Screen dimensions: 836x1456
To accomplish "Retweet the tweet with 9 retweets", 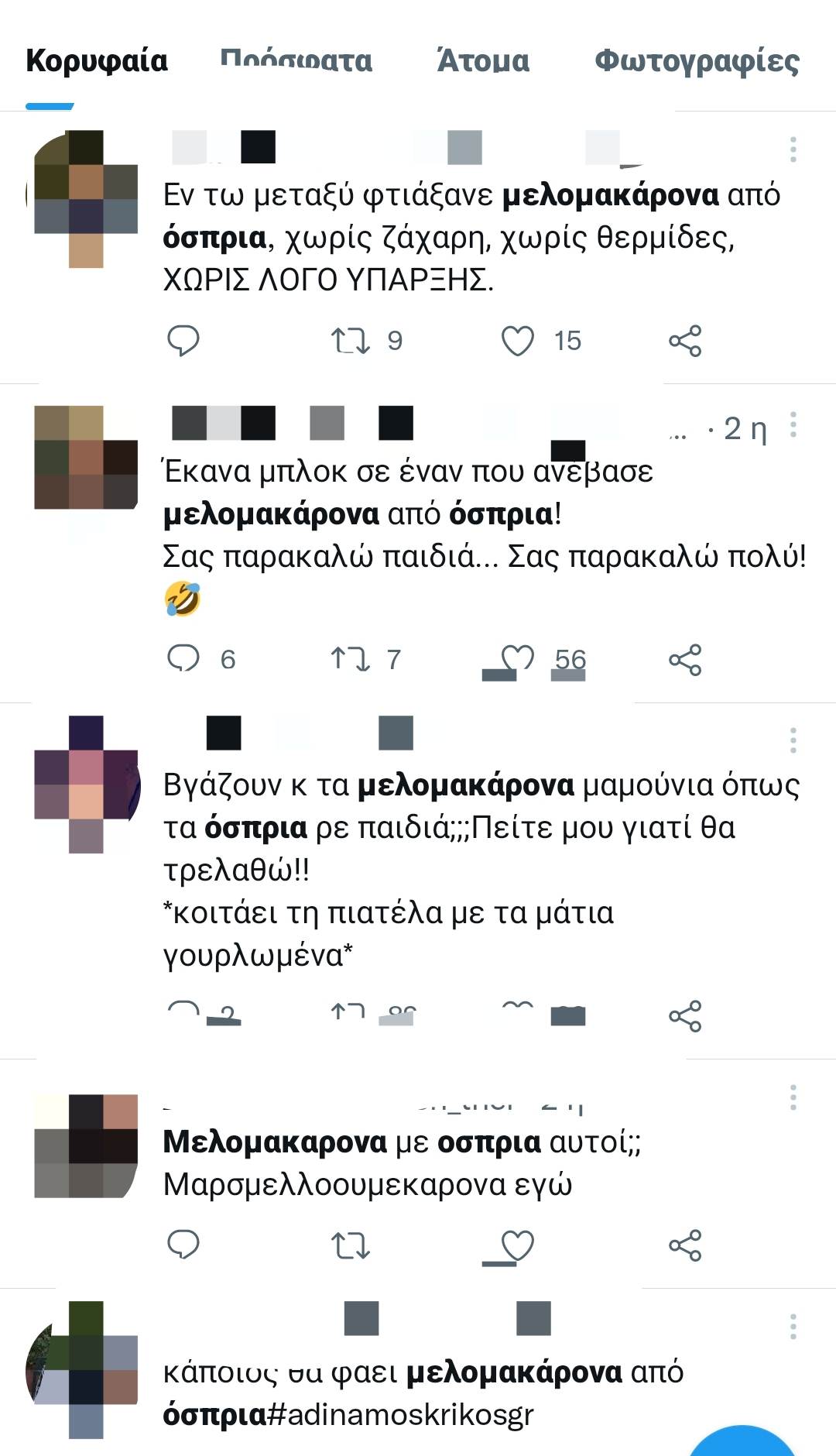I will point(350,341).
